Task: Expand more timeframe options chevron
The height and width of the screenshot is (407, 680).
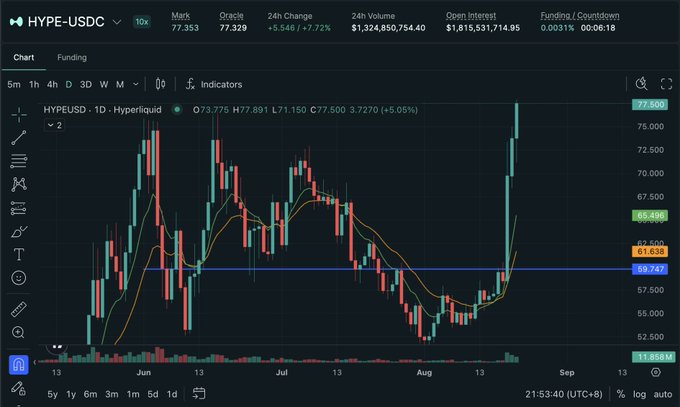Action: 135,84
